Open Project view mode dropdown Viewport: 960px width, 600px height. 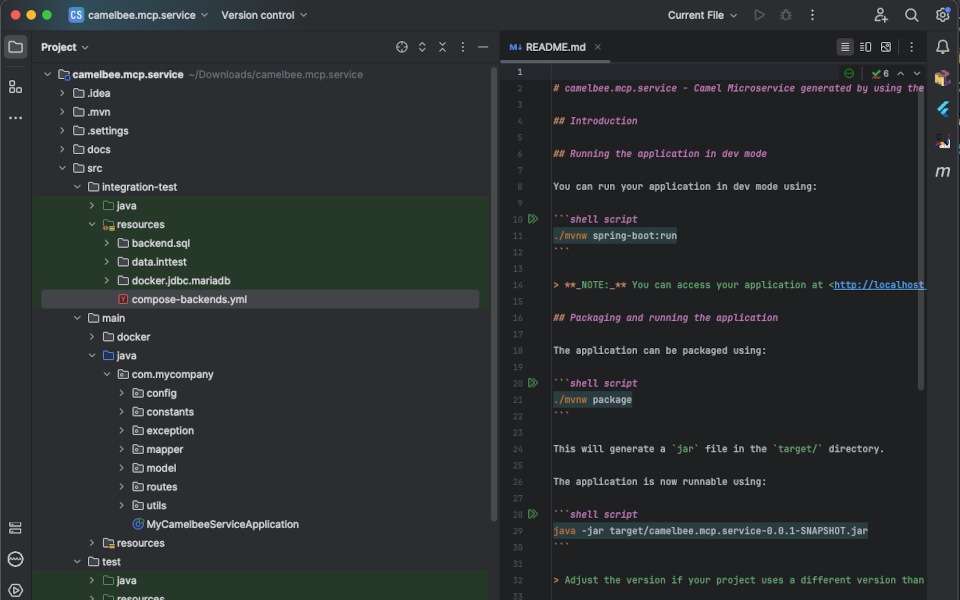[x=64, y=47]
